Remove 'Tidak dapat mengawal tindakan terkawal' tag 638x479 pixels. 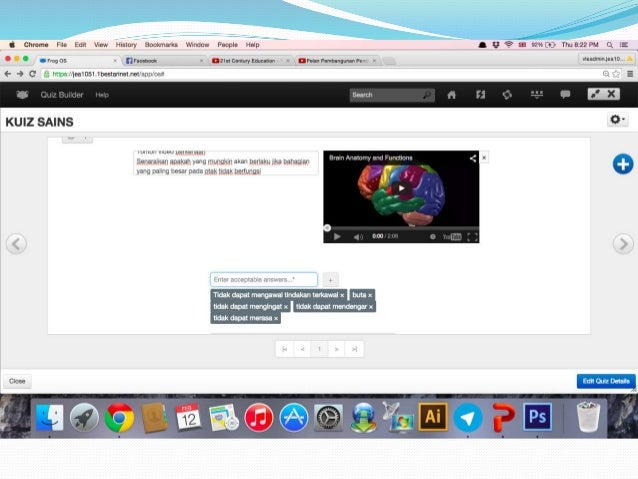(x=342, y=295)
